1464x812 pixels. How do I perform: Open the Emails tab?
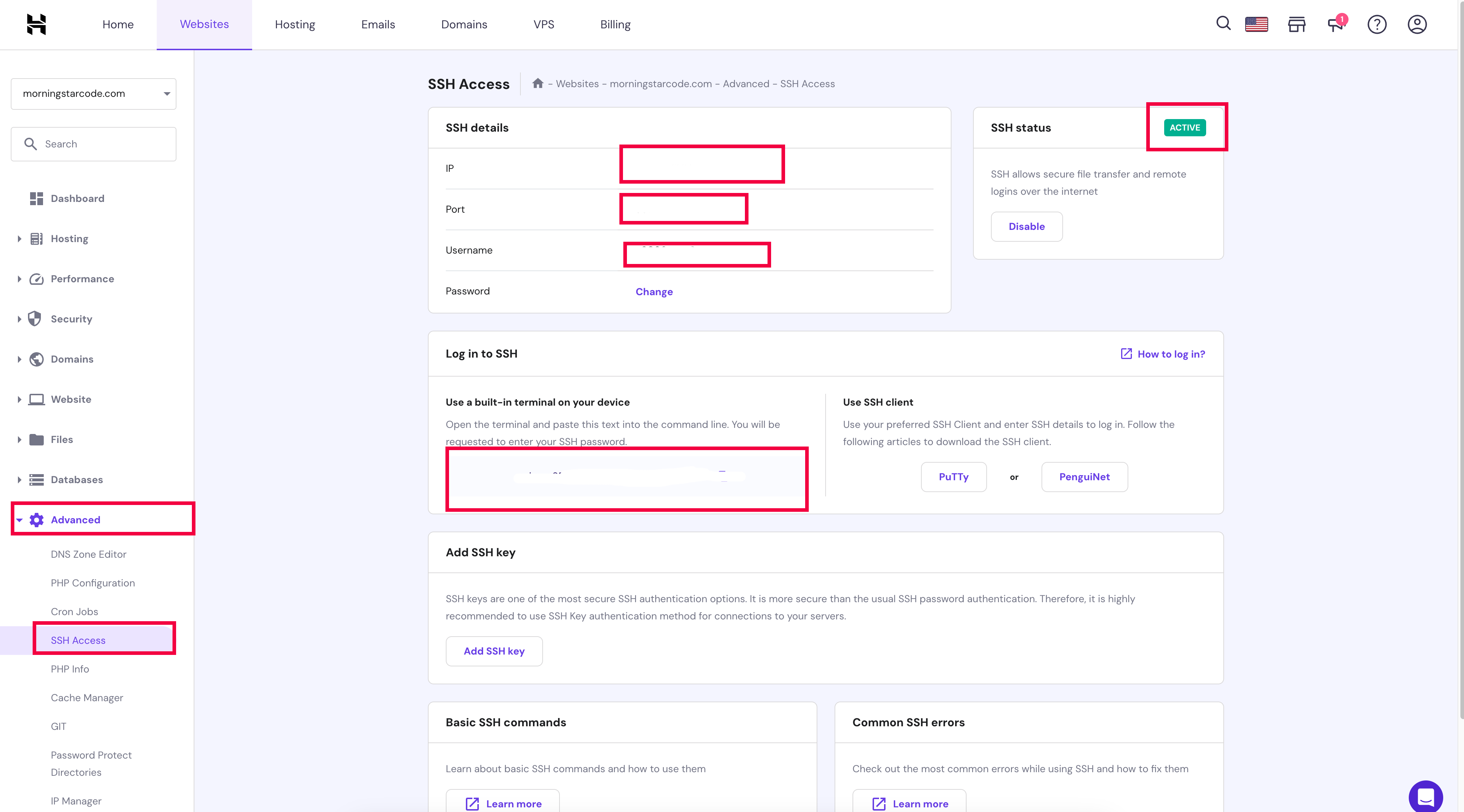378,24
